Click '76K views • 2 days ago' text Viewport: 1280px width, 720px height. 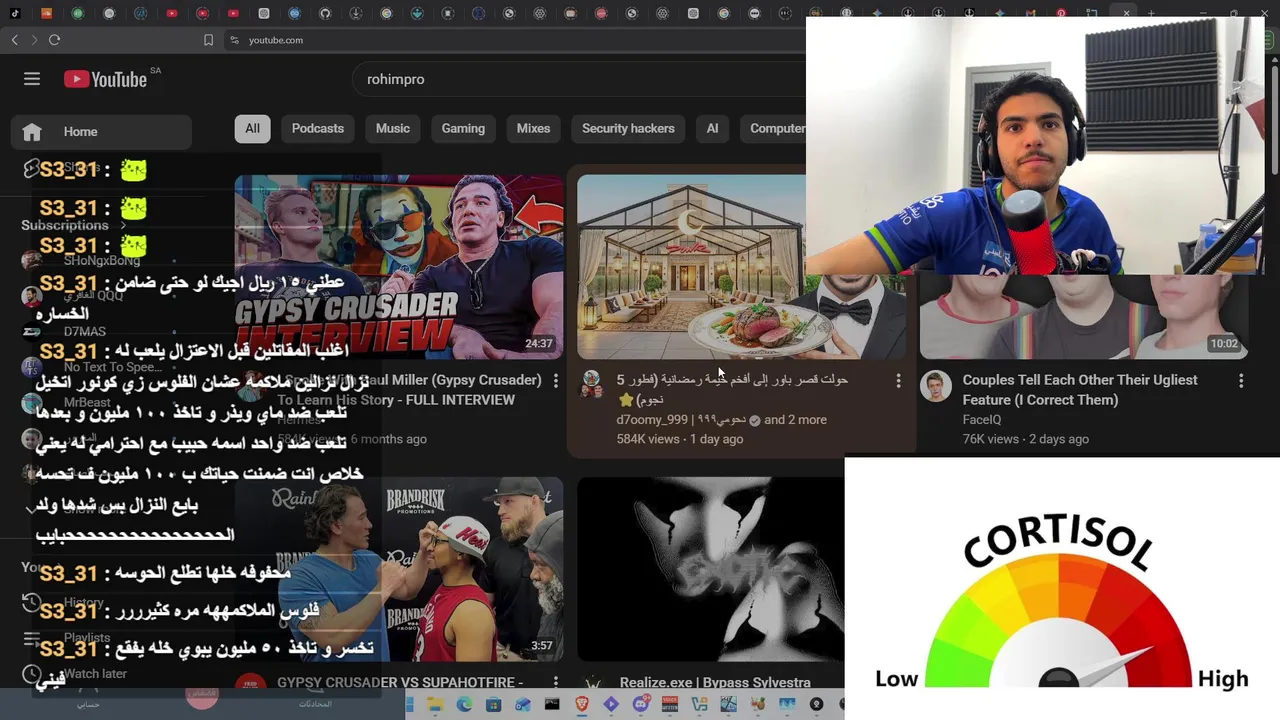click(1025, 439)
